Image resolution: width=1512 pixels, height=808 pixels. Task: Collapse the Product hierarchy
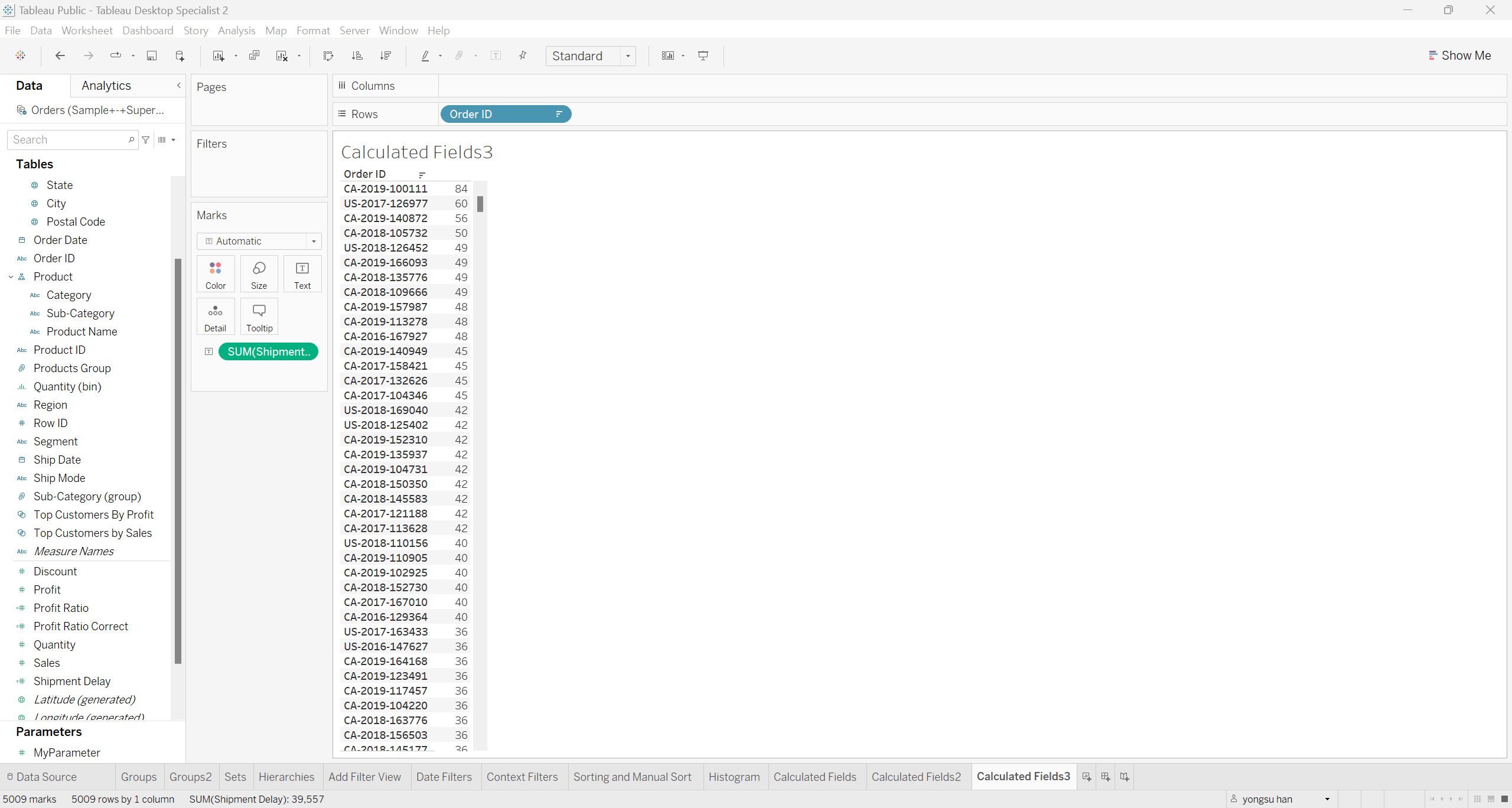[11, 277]
